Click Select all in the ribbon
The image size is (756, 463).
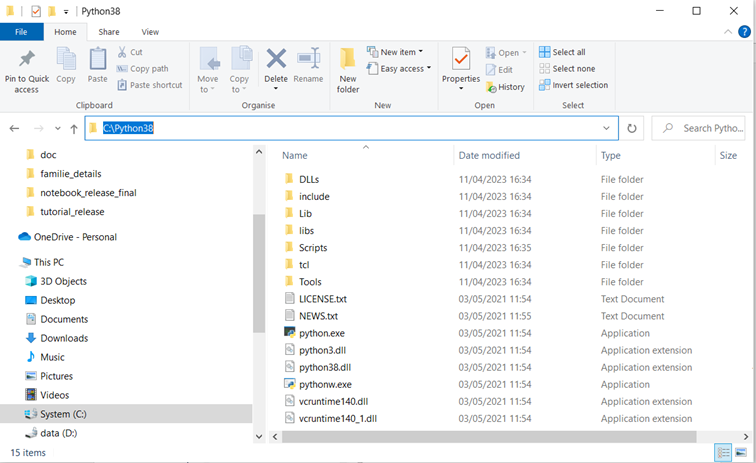click(x=562, y=52)
